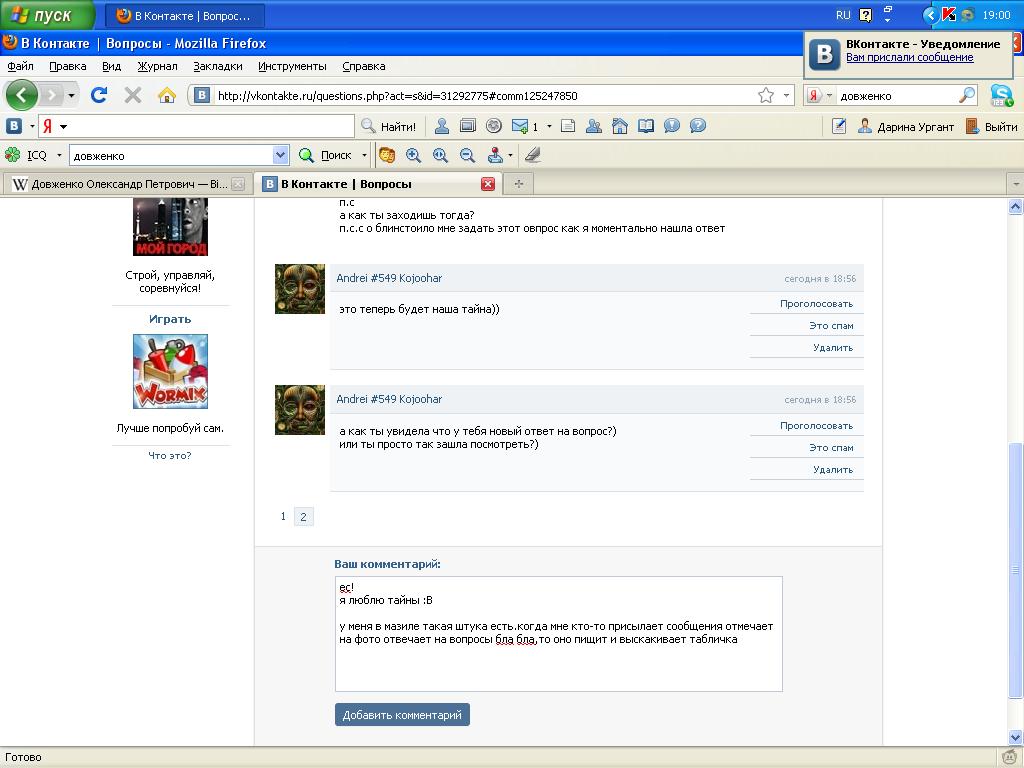
Task: Open the Журнал menu
Action: point(157,66)
